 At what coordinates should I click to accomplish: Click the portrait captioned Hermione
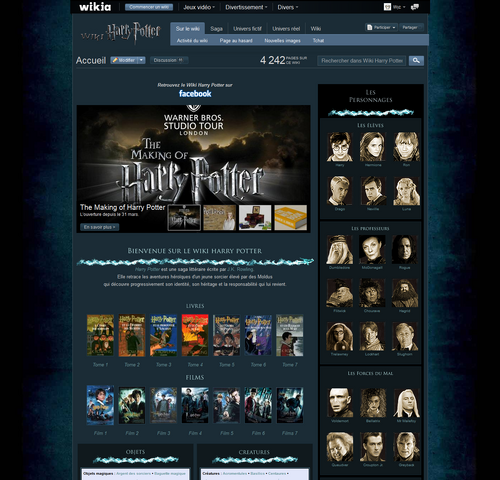pos(372,147)
